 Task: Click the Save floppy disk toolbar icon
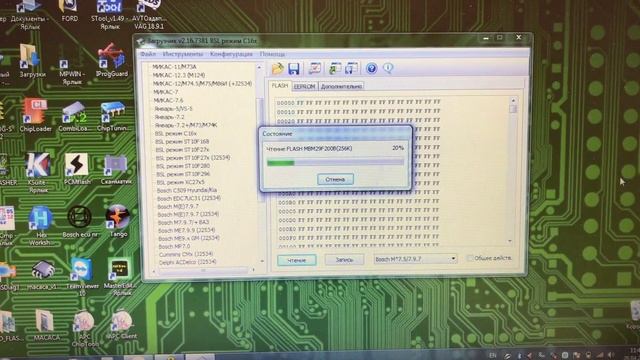[294, 69]
